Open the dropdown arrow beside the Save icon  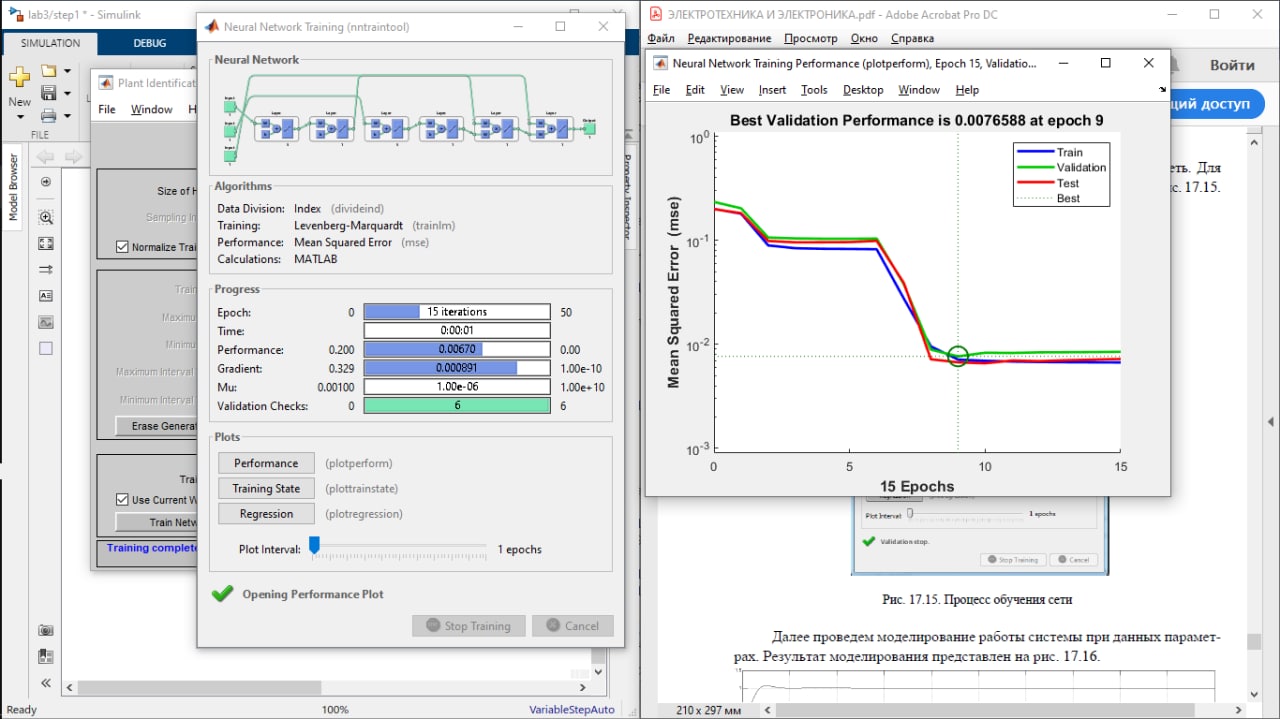pos(67,94)
